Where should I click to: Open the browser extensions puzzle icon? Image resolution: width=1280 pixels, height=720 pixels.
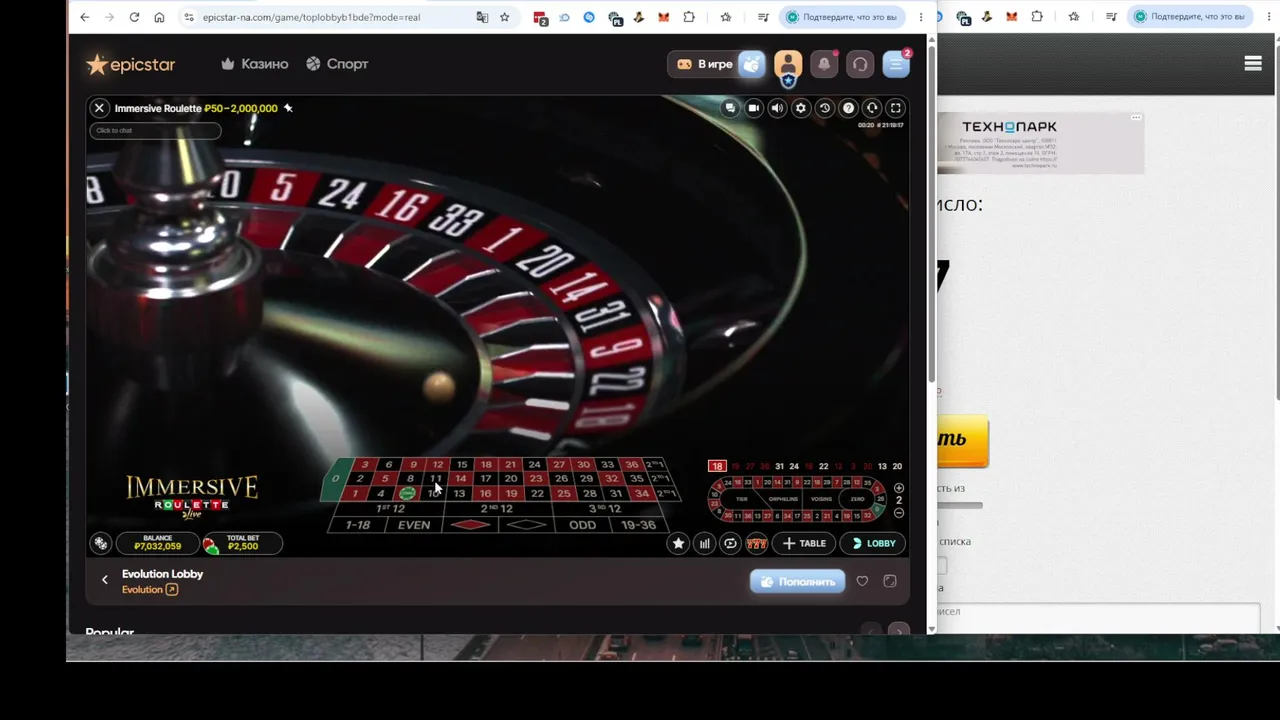pos(689,17)
